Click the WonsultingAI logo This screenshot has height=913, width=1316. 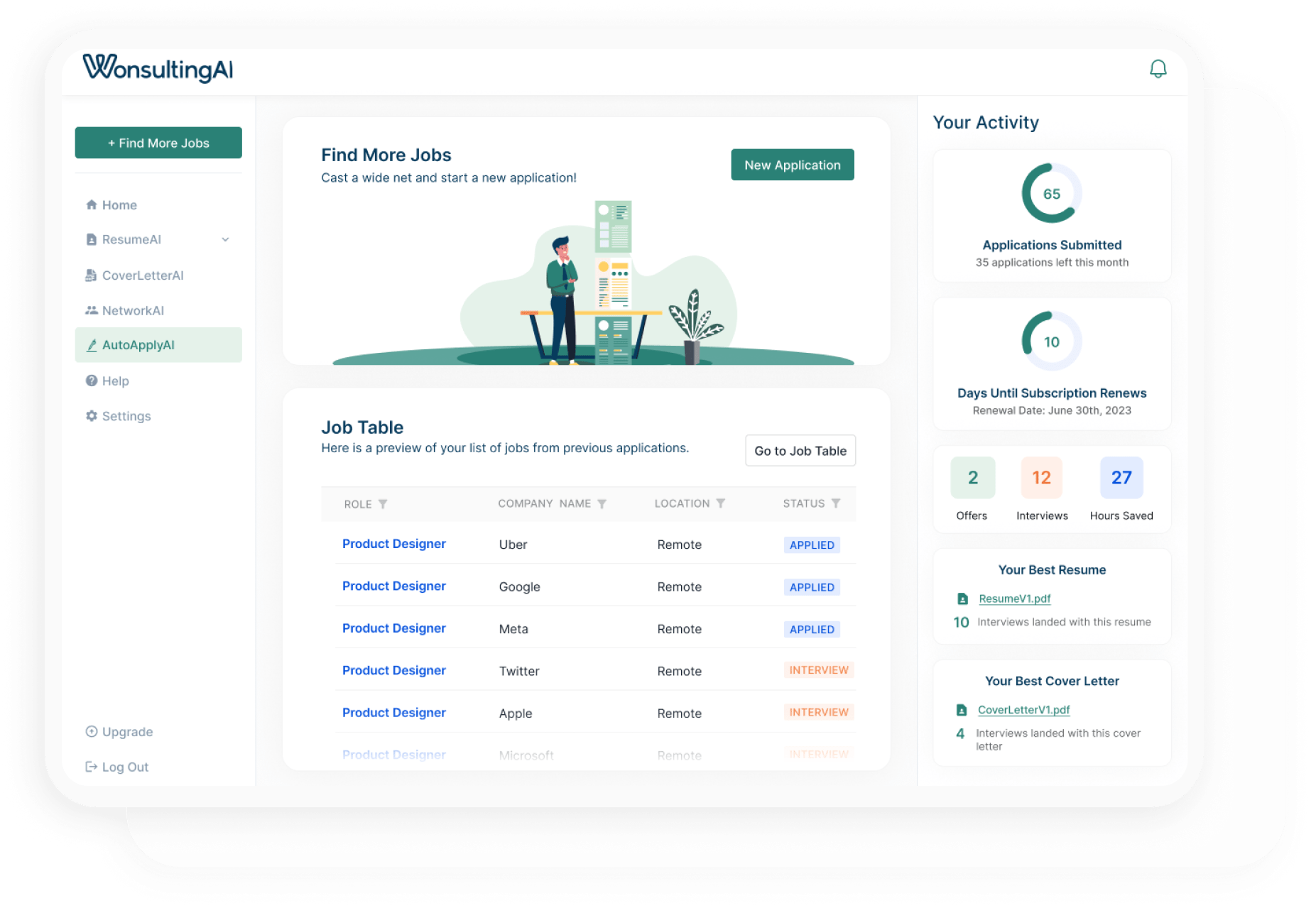(x=158, y=69)
